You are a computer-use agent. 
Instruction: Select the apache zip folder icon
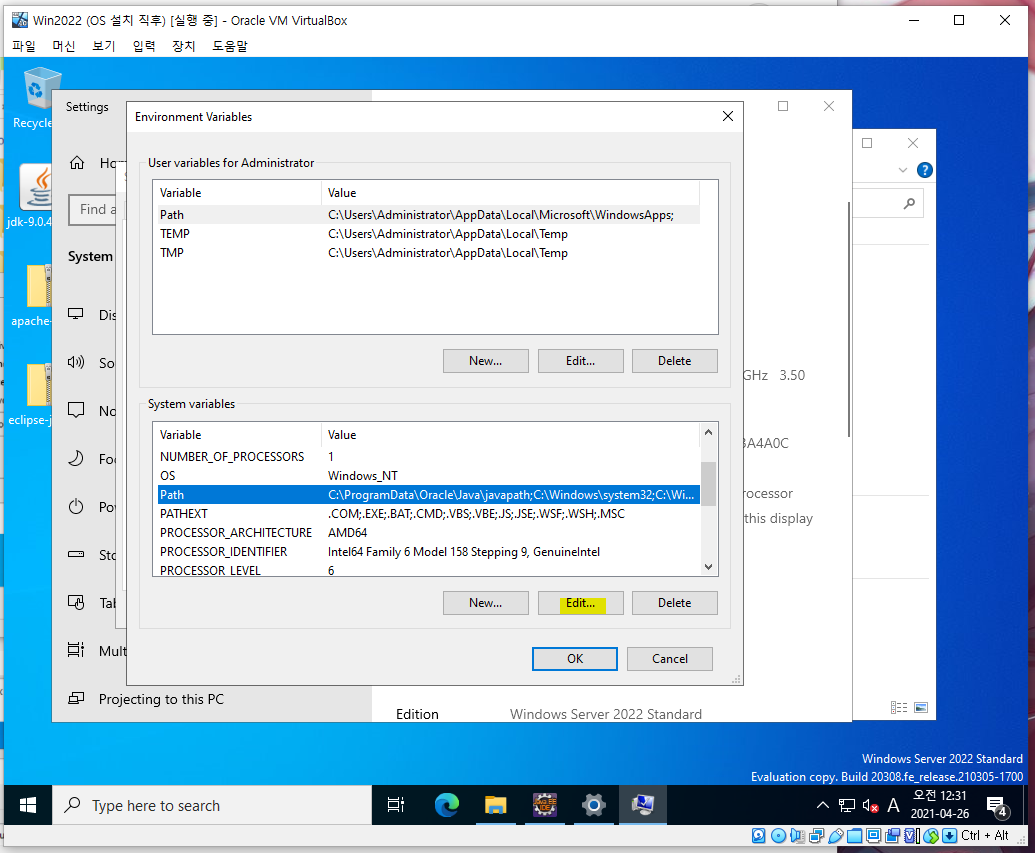[33, 295]
